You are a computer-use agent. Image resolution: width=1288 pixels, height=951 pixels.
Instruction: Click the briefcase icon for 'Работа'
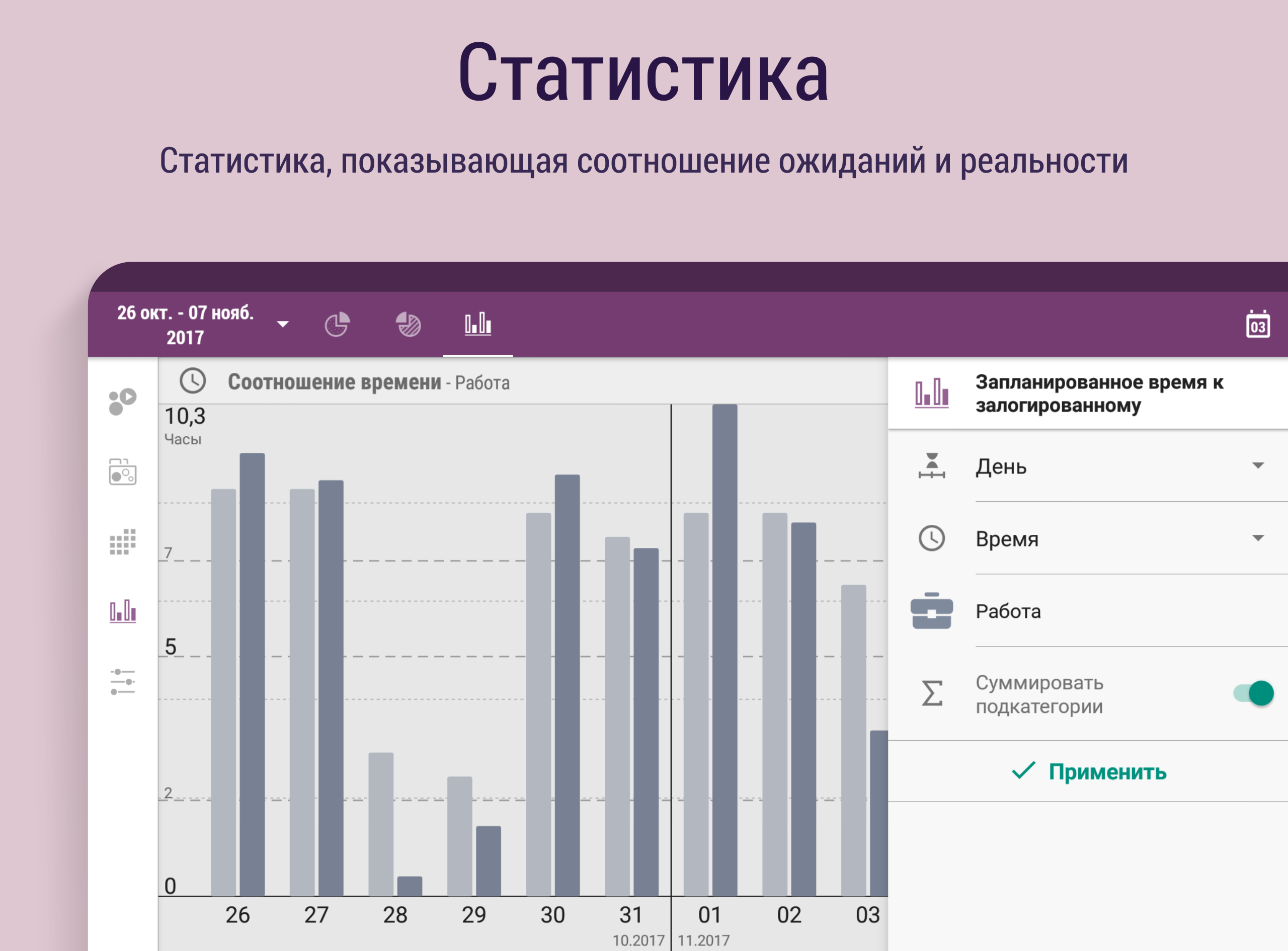point(932,611)
